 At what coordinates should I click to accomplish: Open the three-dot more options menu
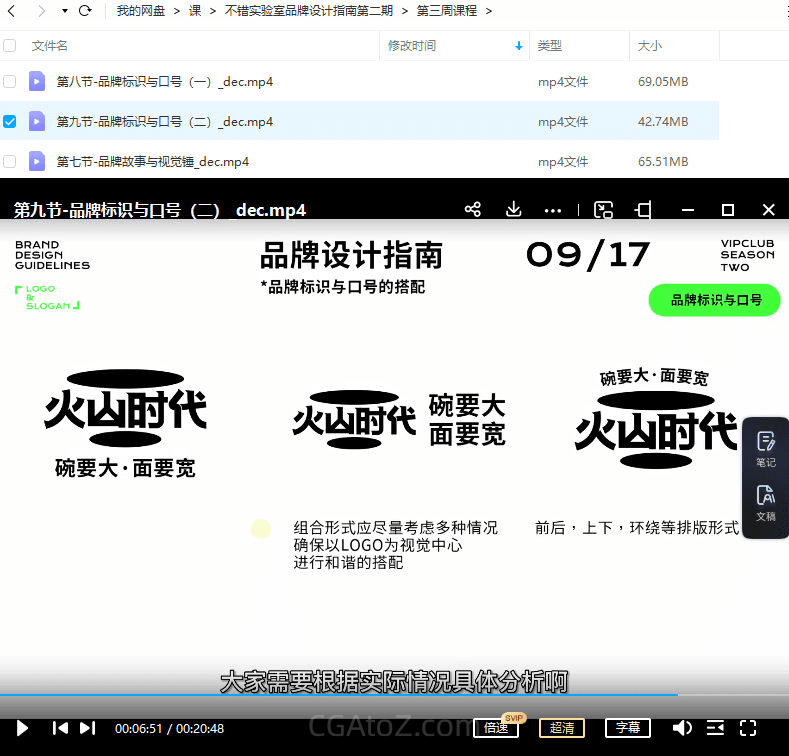pos(553,211)
